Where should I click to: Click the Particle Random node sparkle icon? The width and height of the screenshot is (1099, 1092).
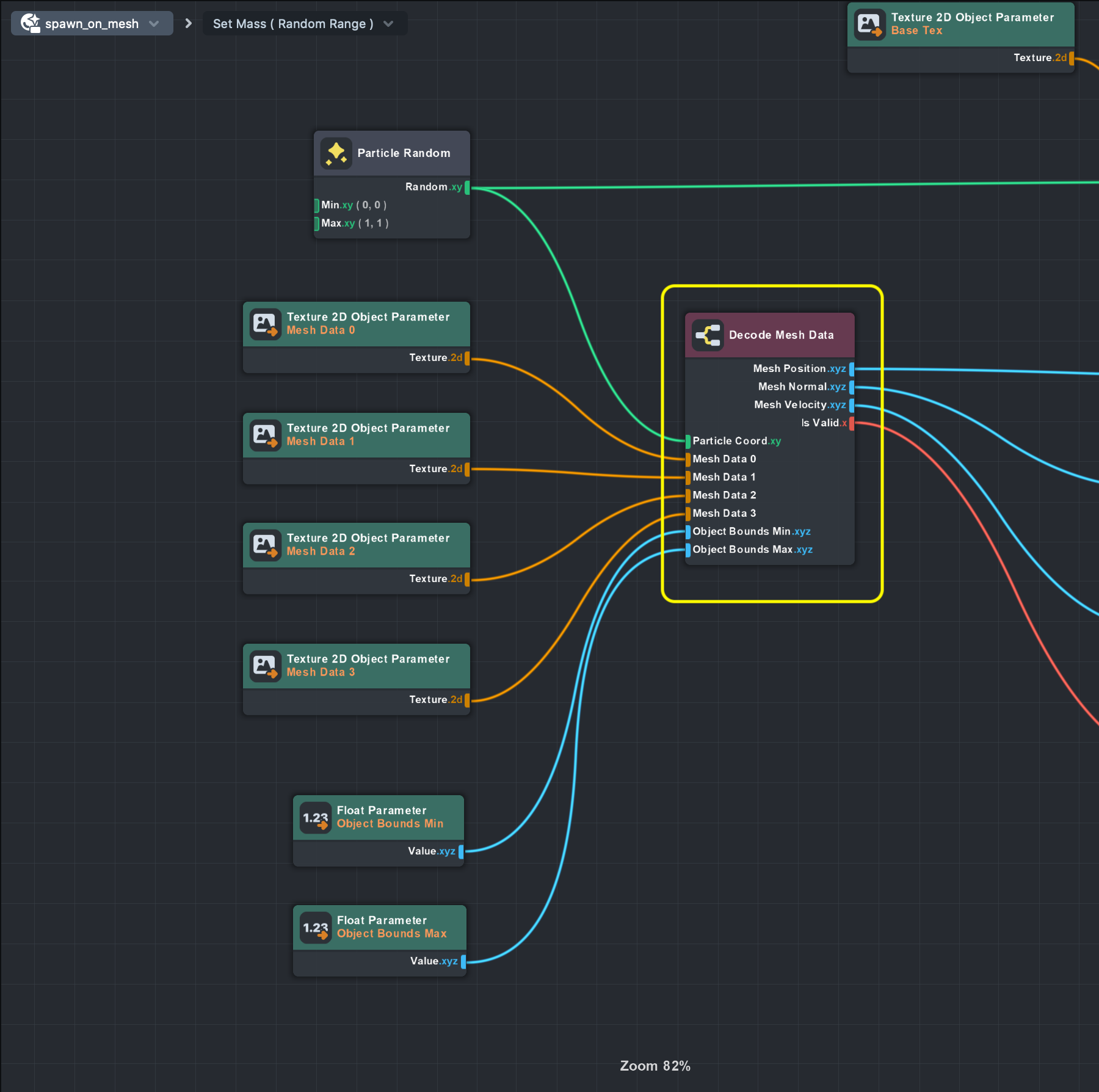pos(336,153)
